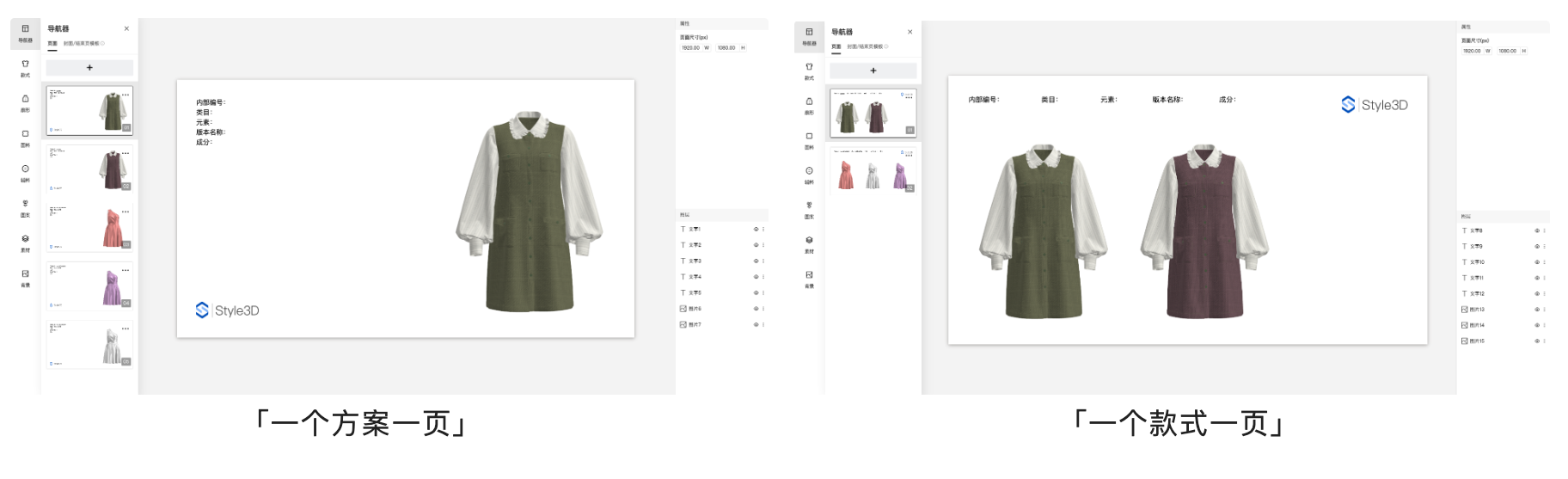Open more options for the 文字3 layer
1568x479 pixels.
pyautogui.click(x=763, y=261)
